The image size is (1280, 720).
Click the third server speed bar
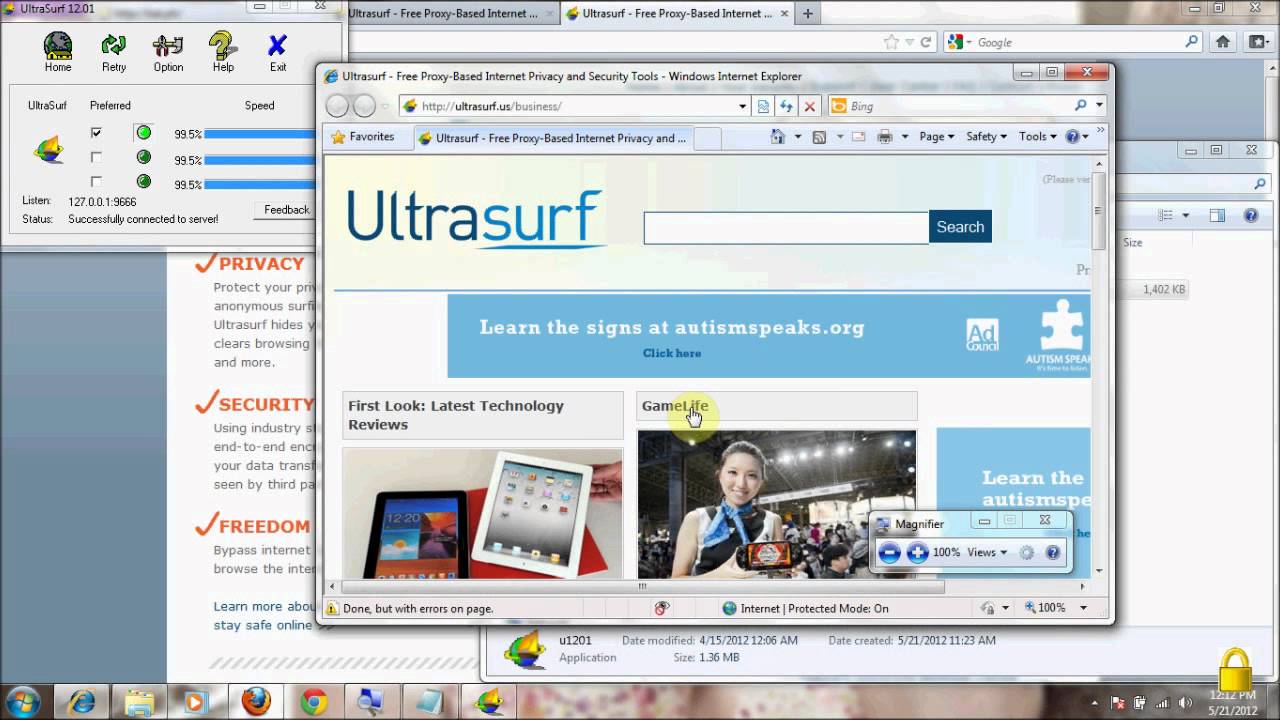tap(260, 184)
